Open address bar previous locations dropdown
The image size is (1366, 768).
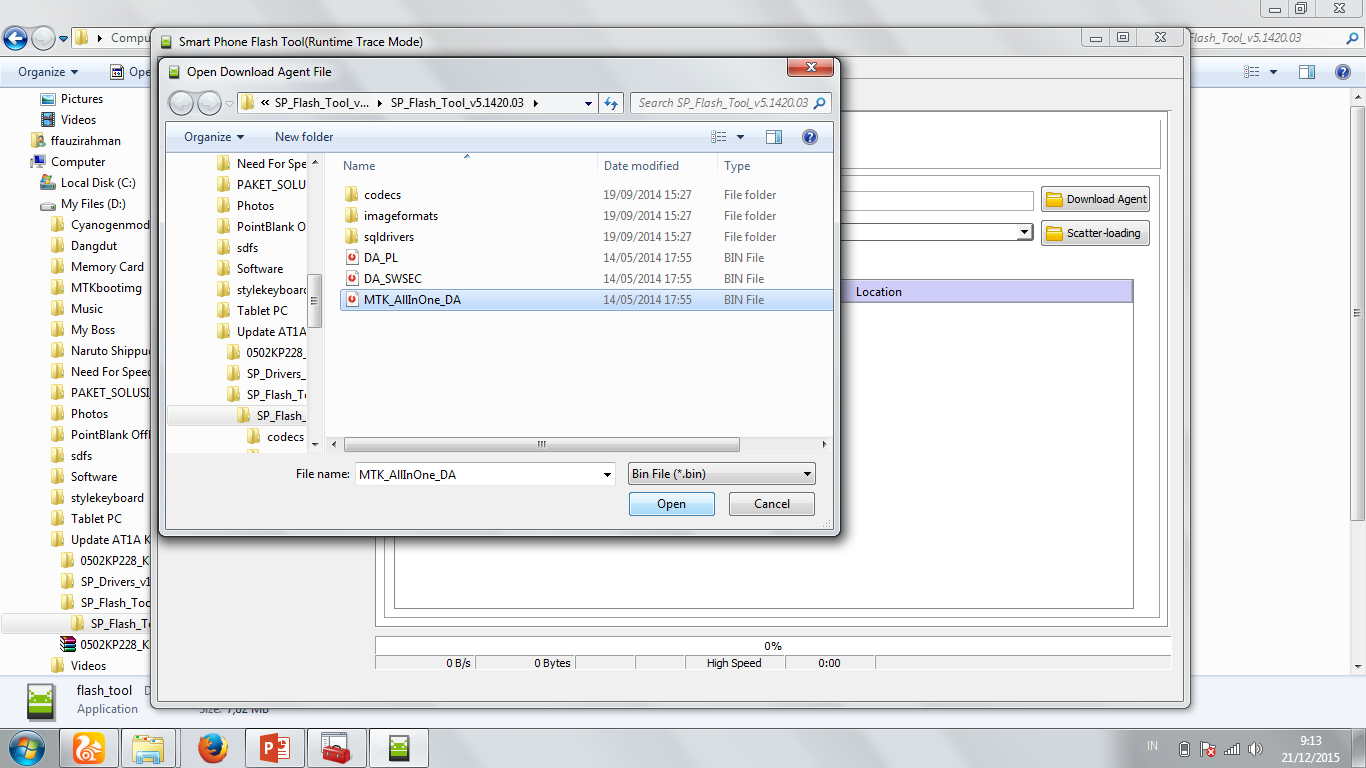[588, 103]
